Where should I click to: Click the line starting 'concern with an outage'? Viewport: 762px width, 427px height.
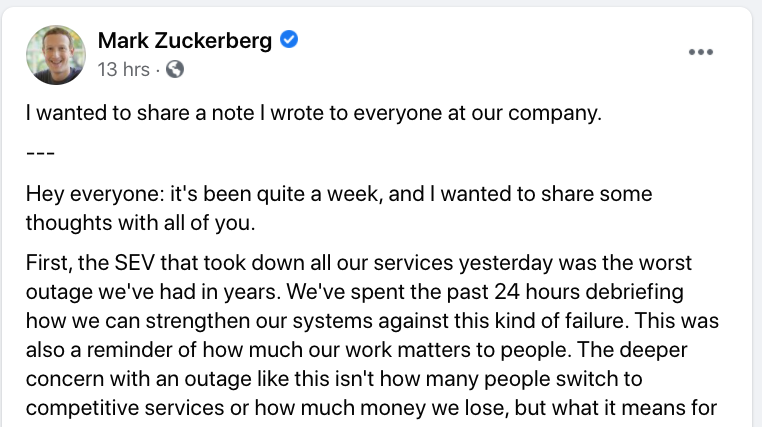334,379
